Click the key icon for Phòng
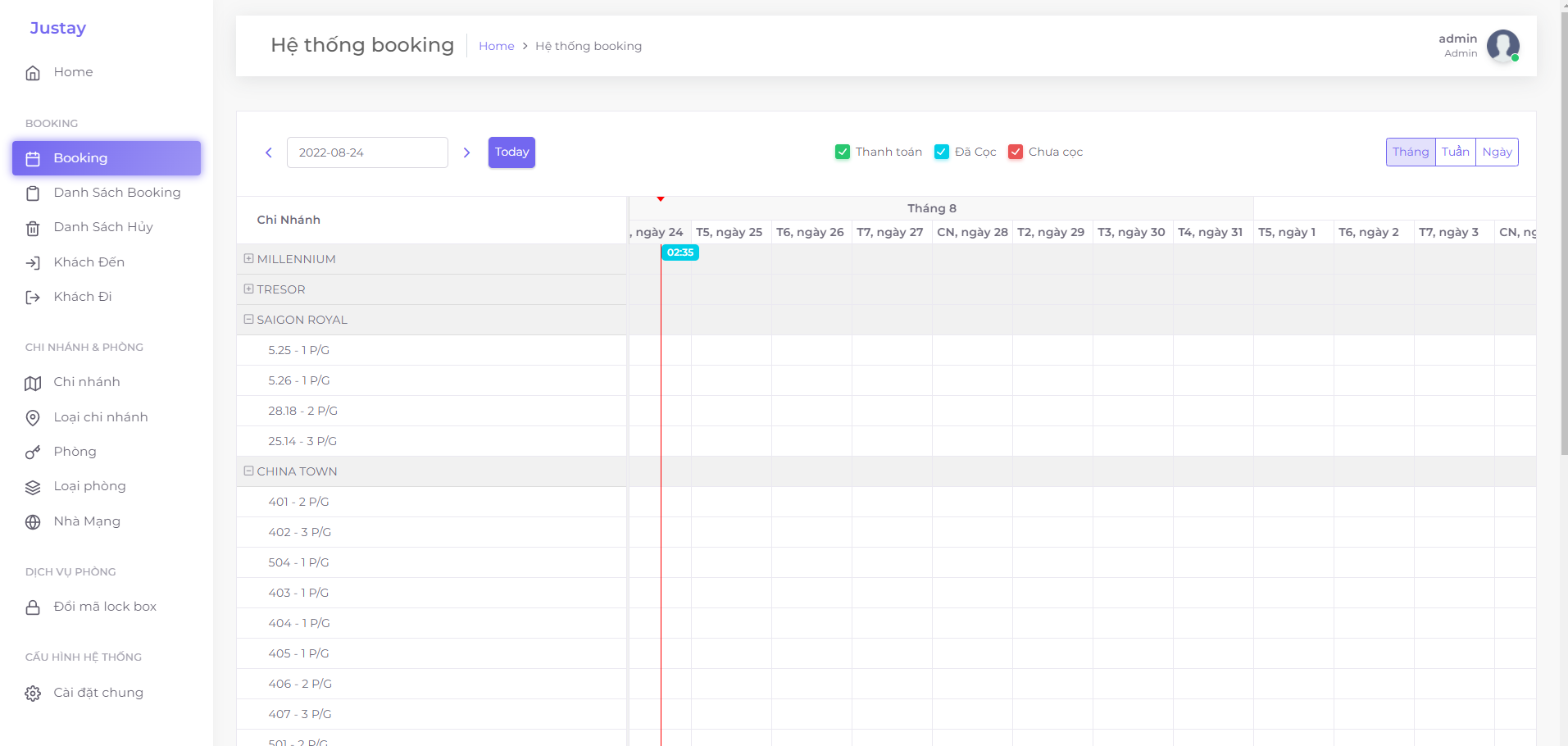The image size is (1568, 746). click(x=33, y=453)
